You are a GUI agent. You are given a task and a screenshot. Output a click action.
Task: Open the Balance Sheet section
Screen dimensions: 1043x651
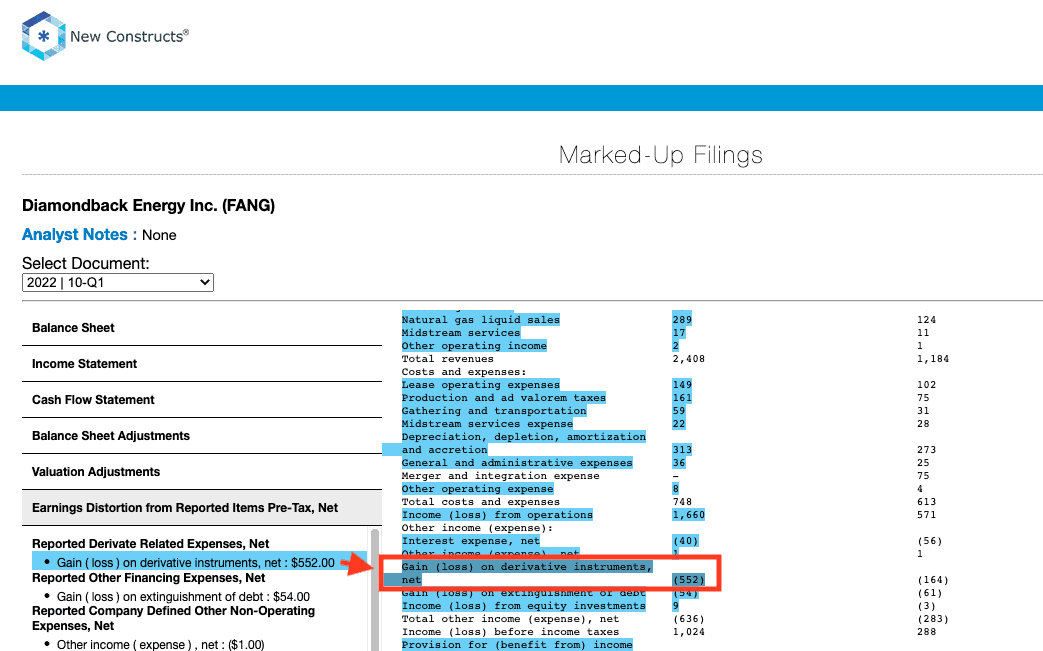202,328
